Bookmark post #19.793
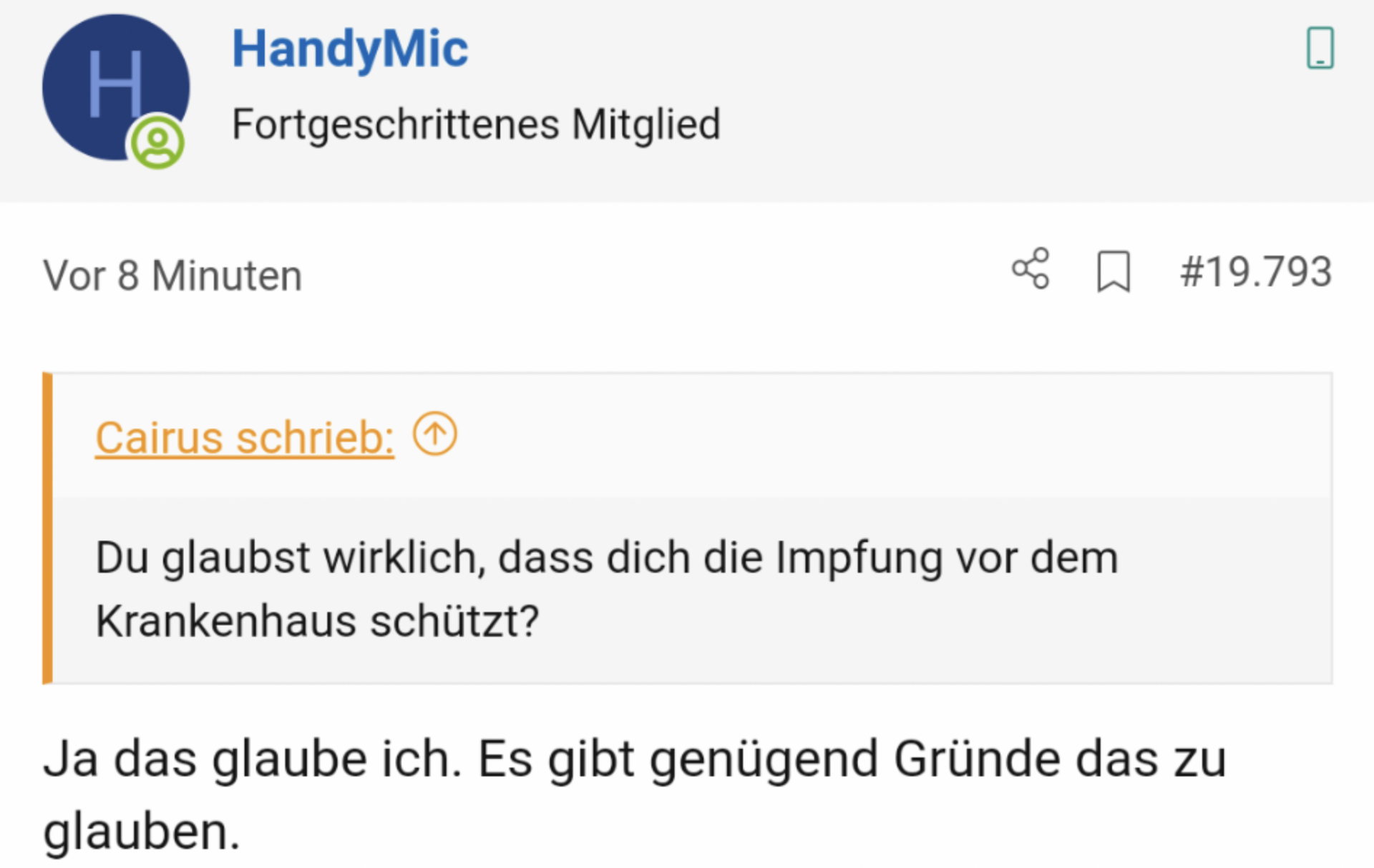This screenshot has height=868, width=1374. [1114, 271]
